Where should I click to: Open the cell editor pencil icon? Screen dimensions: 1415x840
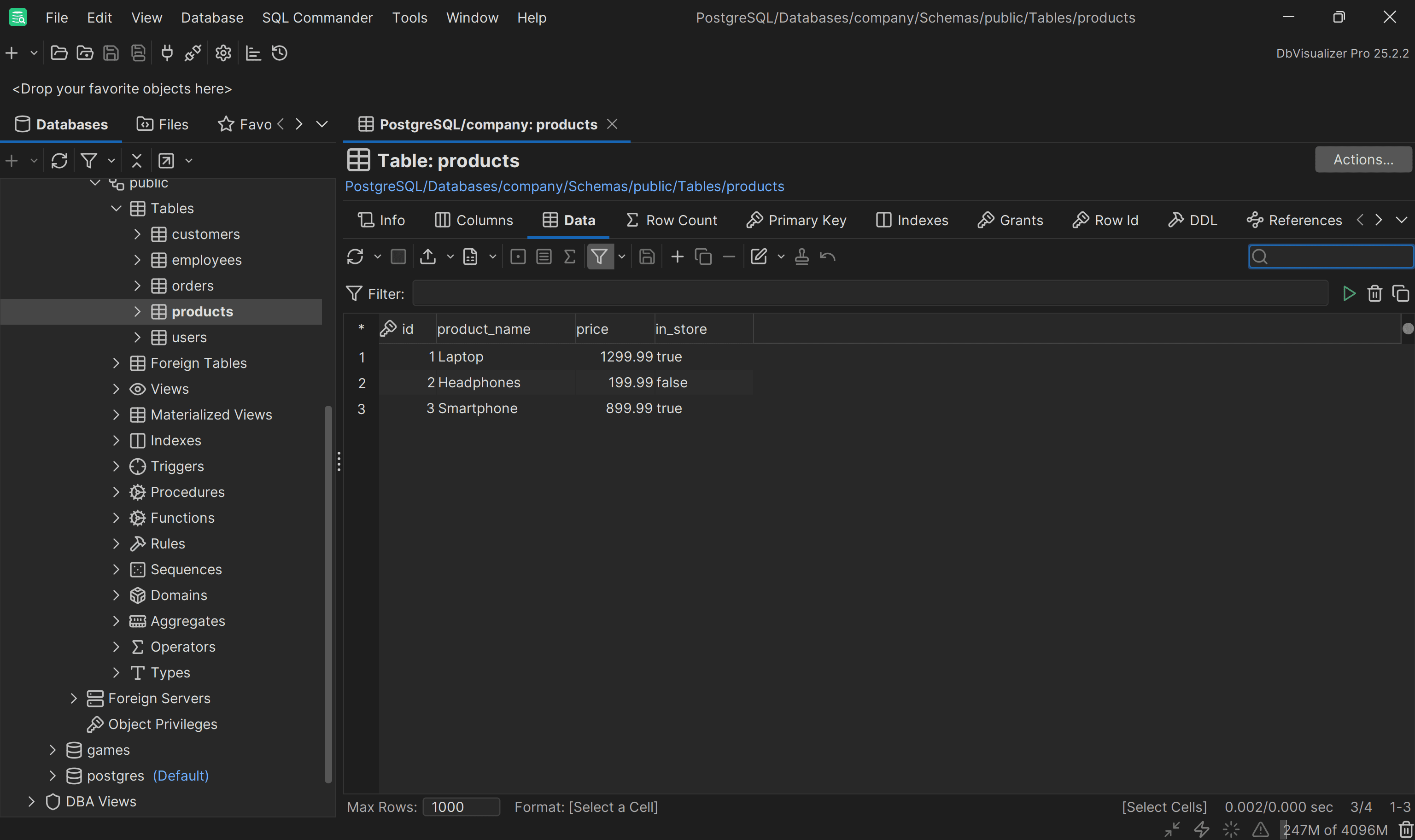pyautogui.click(x=759, y=257)
